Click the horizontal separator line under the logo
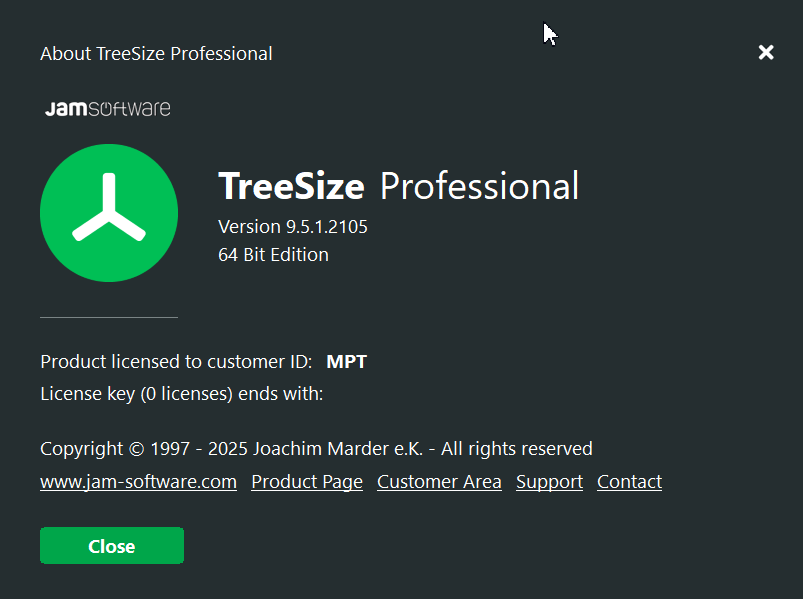Image resolution: width=803 pixels, height=599 pixels. pos(109,317)
